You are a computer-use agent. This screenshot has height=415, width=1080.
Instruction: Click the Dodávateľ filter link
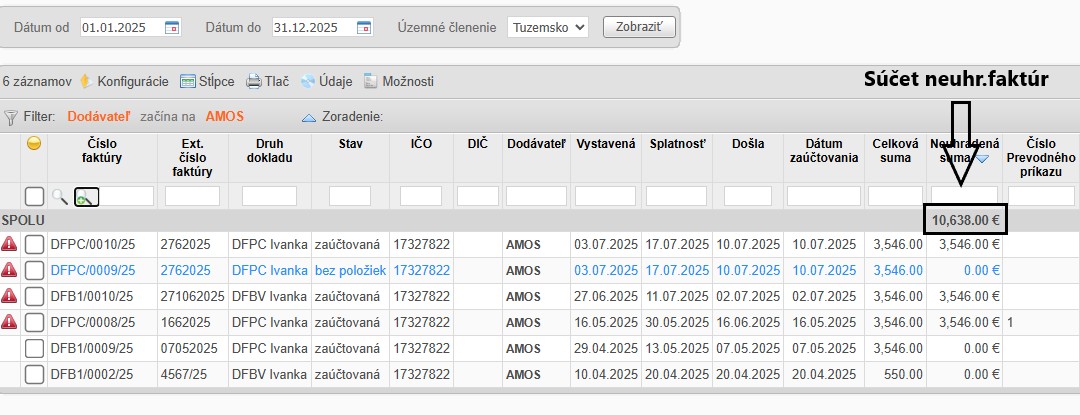pyautogui.click(x=98, y=117)
